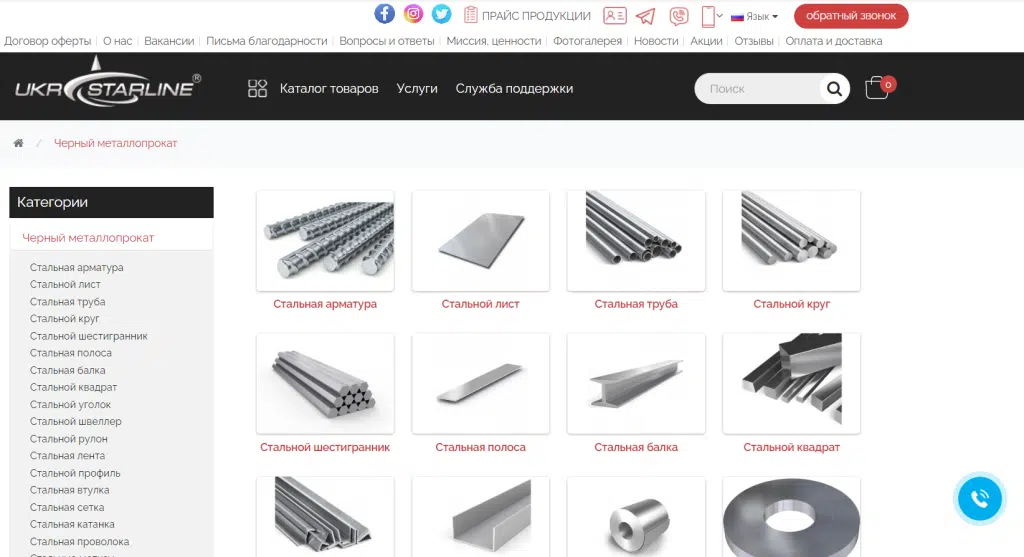
Task: Open the steel pipe thumbnail image
Action: (636, 241)
